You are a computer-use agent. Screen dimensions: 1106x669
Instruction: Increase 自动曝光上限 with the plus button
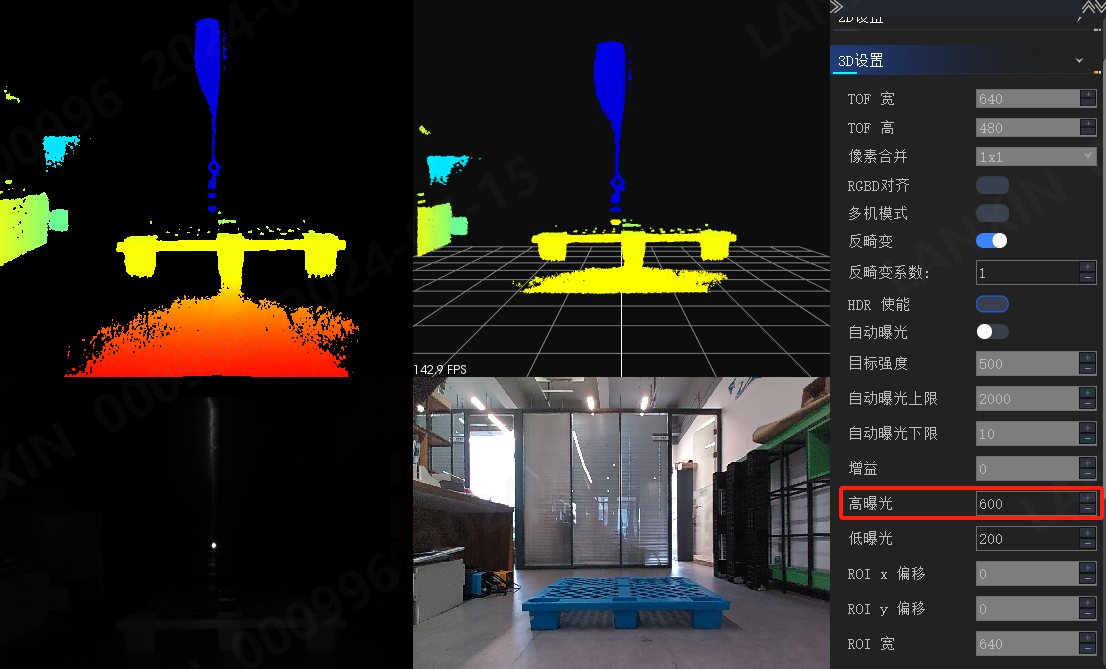pos(1088,392)
